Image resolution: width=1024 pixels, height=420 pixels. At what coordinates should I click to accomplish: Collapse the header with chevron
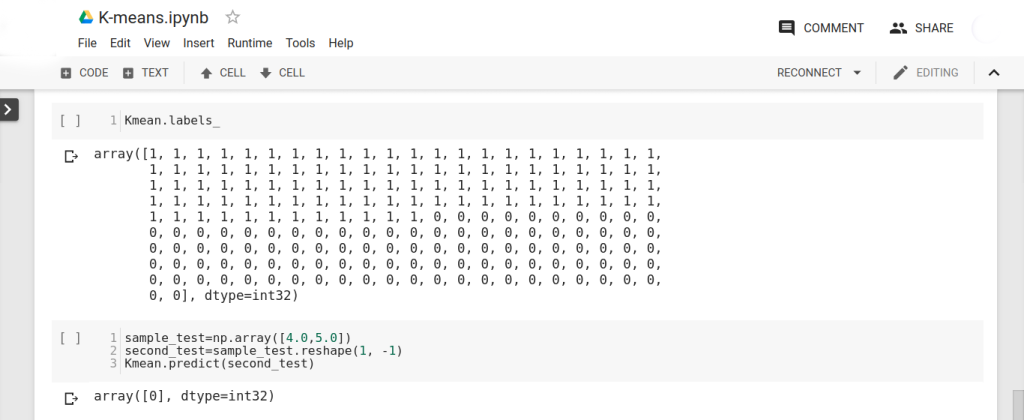[994, 73]
